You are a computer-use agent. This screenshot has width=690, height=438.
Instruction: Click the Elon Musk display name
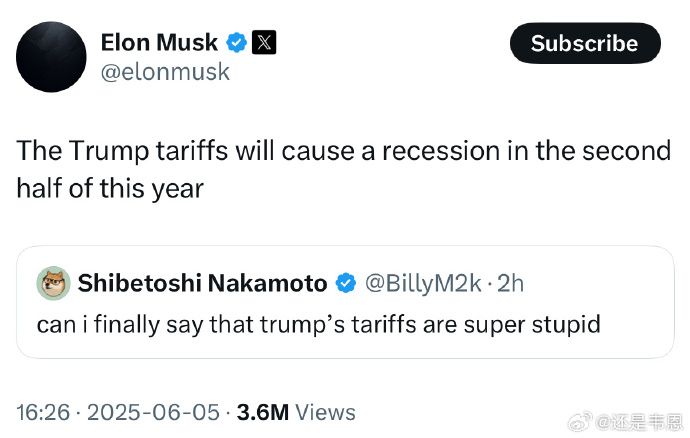(159, 43)
